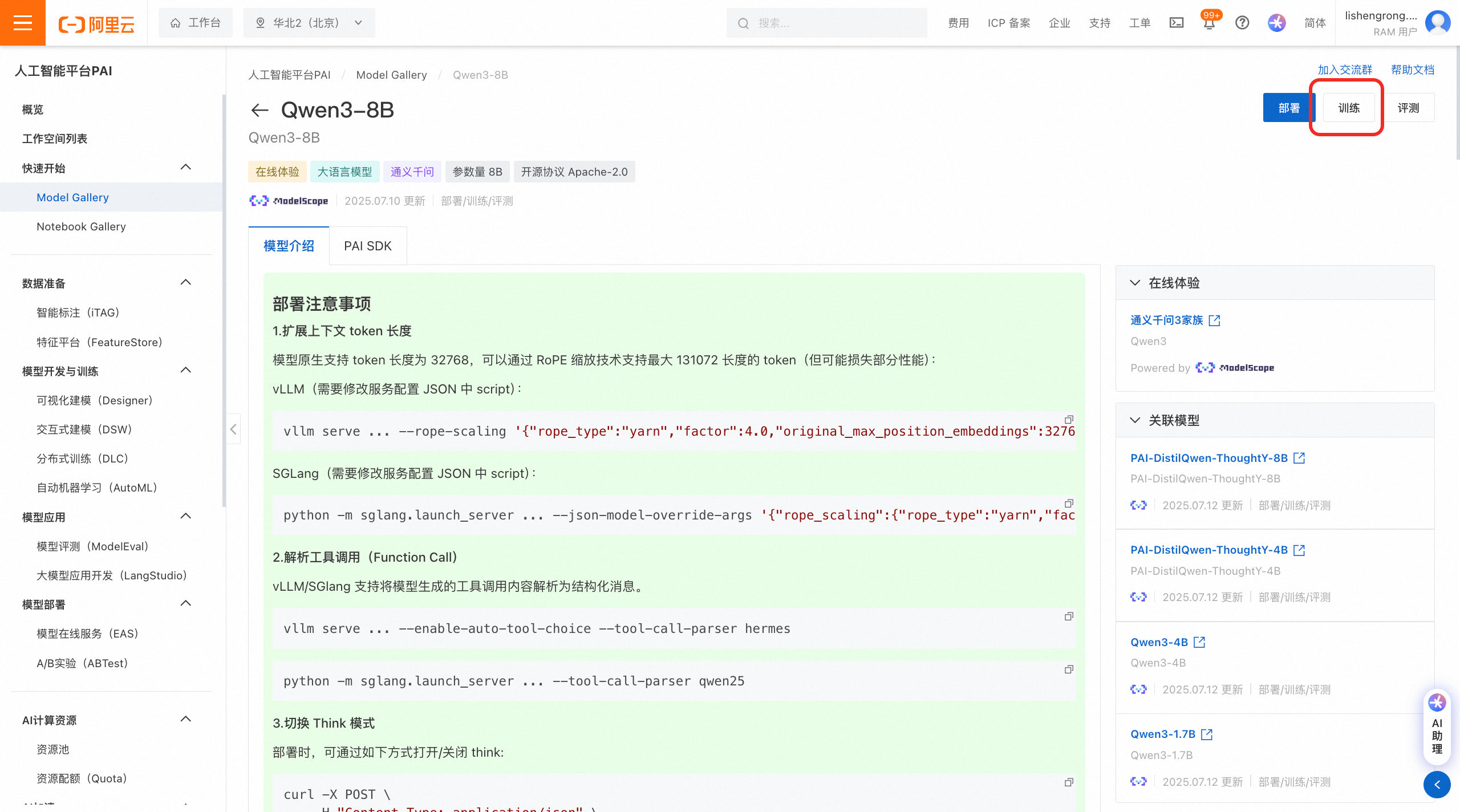The height and width of the screenshot is (812, 1460).
Task: Click the 训练 button
Action: coord(1349,107)
